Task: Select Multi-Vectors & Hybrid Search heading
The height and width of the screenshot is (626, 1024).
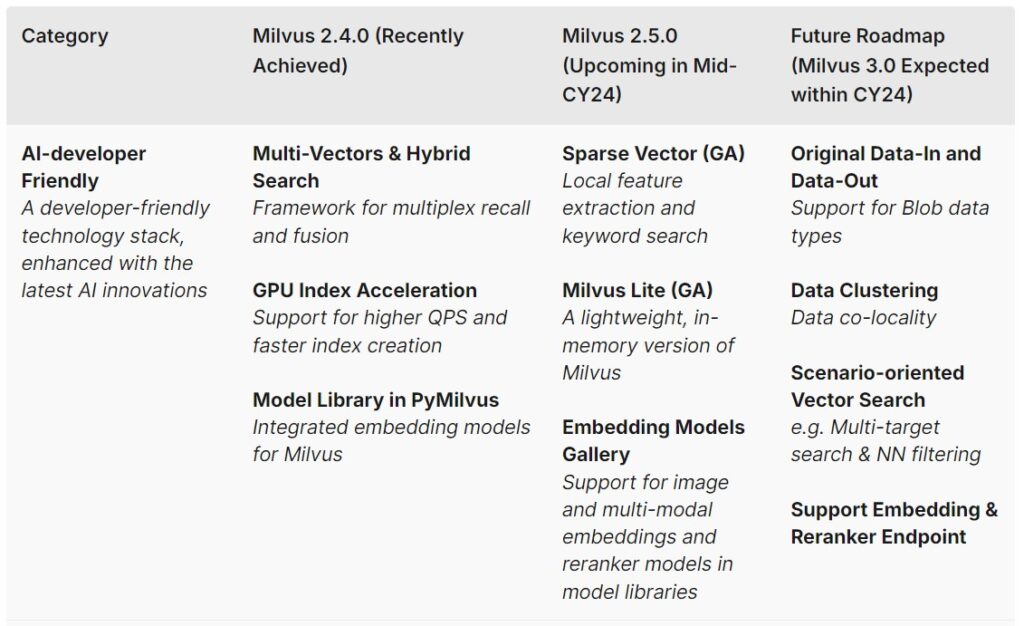Action: [x=361, y=167]
